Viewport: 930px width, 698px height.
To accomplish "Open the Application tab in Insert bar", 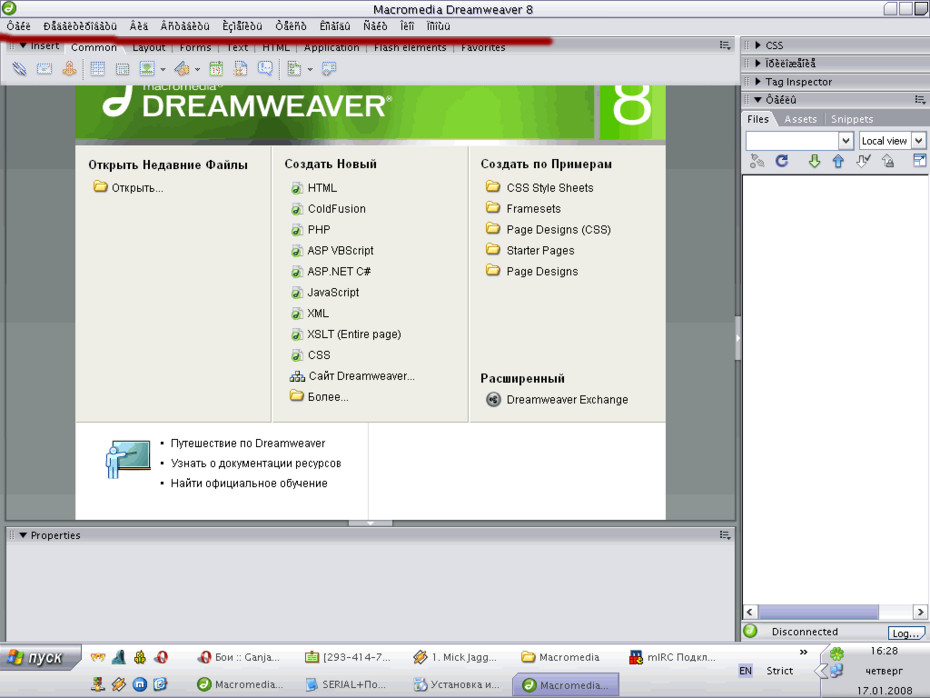I will point(332,47).
